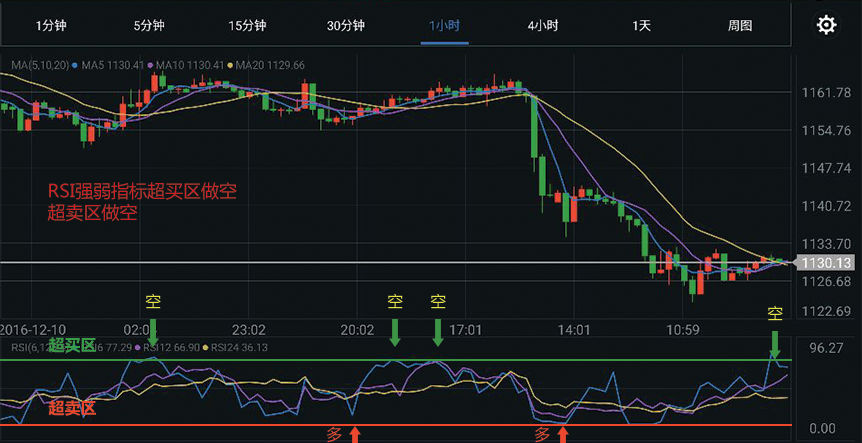
Task: Click the 14:01 time axis marker
Action: 570,330
